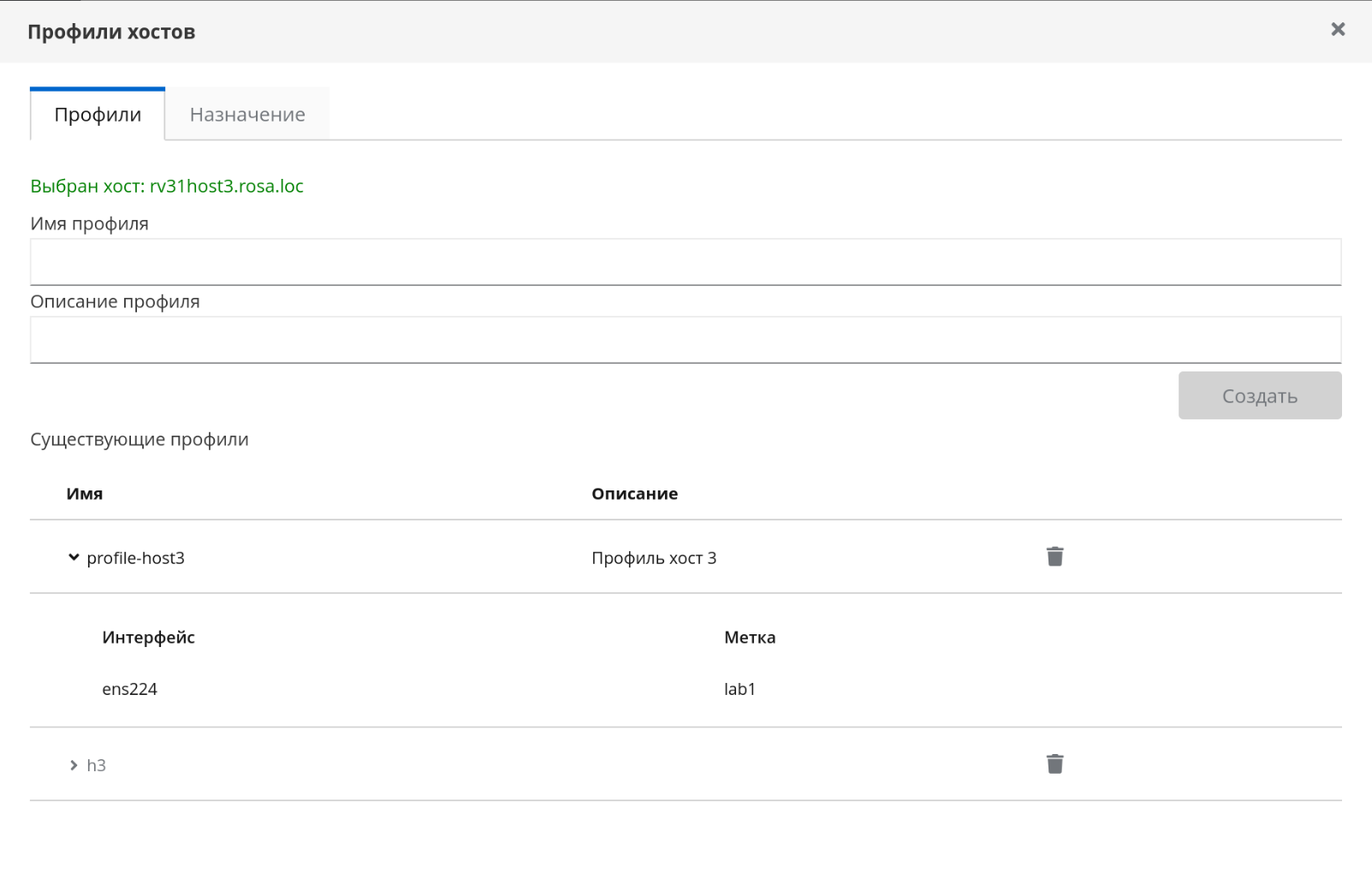Click the Имя column header
This screenshot has width=1372, height=885.
[x=85, y=494]
